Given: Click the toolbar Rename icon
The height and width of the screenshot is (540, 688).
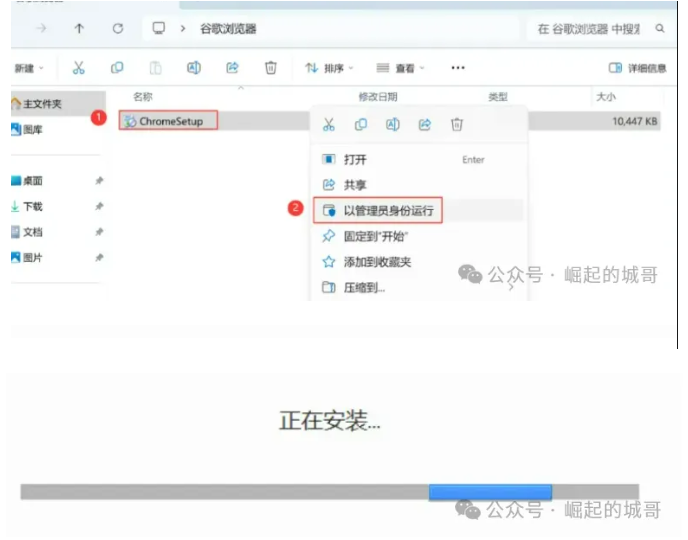Looking at the screenshot, I should [x=194, y=68].
